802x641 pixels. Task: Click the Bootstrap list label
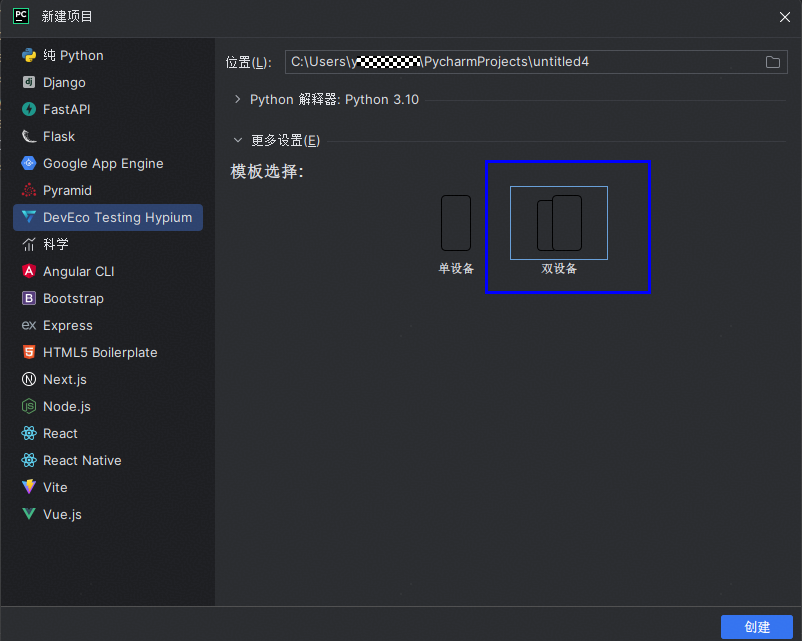74,299
